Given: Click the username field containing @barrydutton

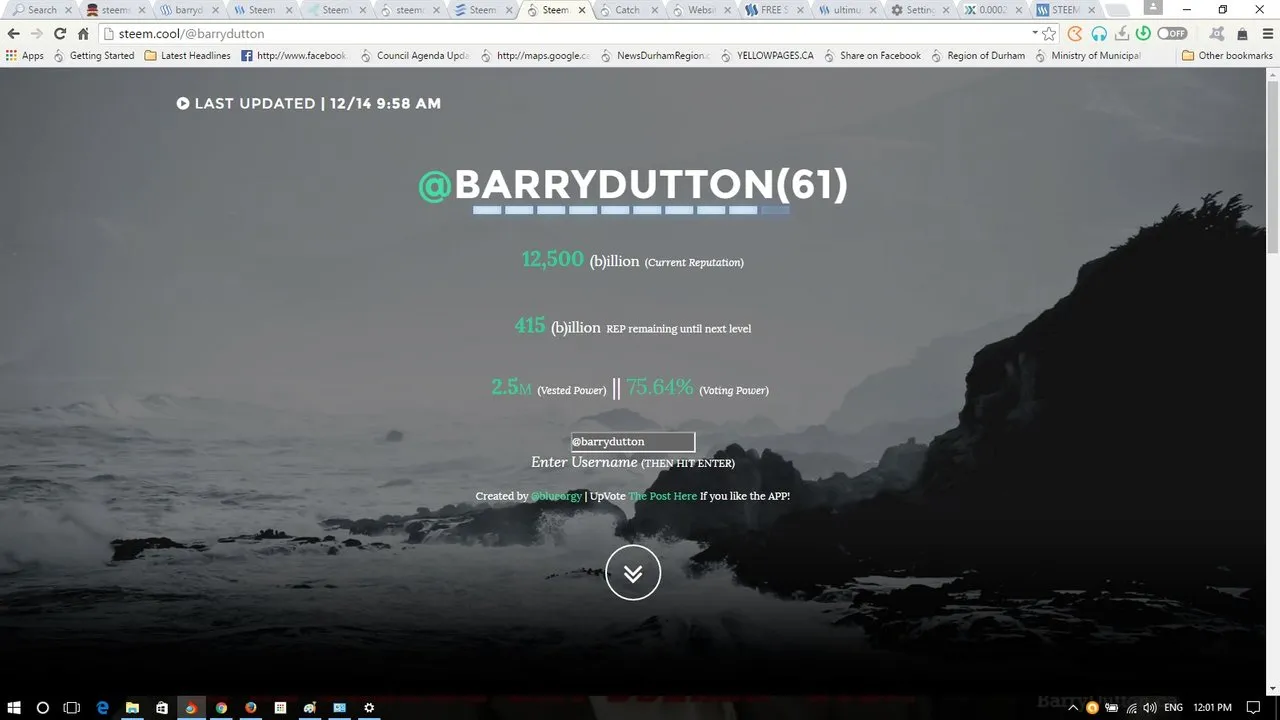Looking at the screenshot, I should [632, 442].
